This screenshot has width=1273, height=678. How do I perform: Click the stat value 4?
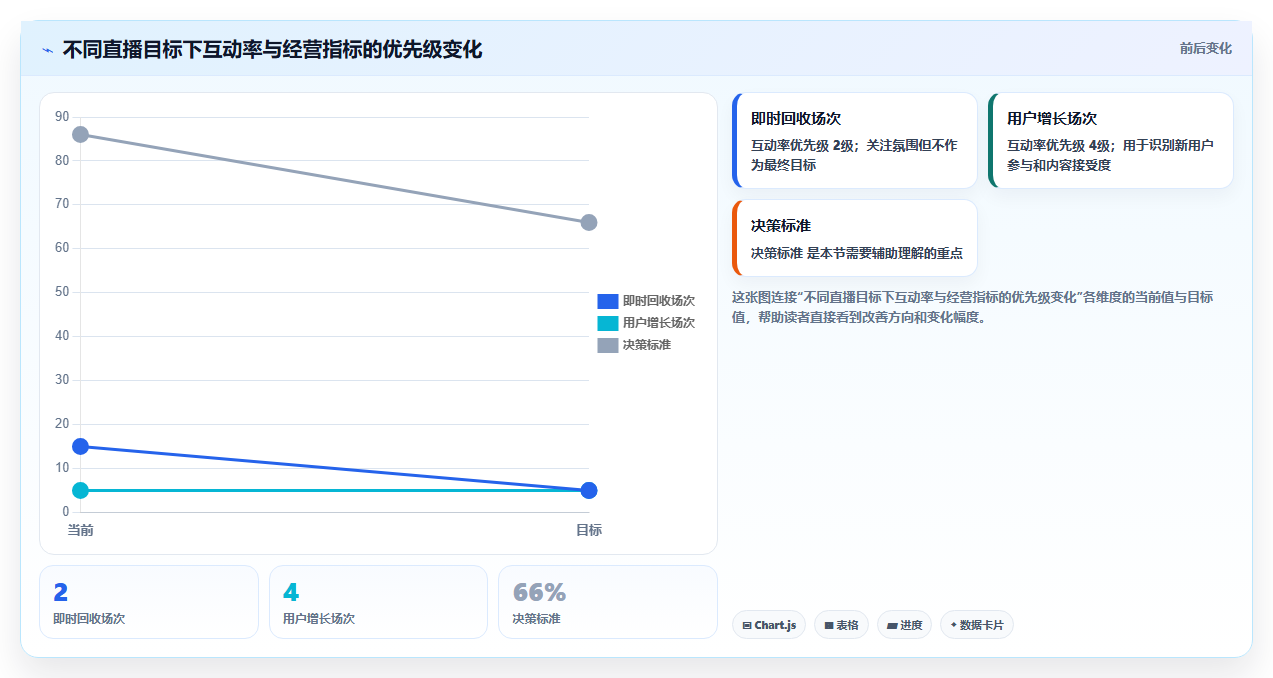(x=291, y=593)
